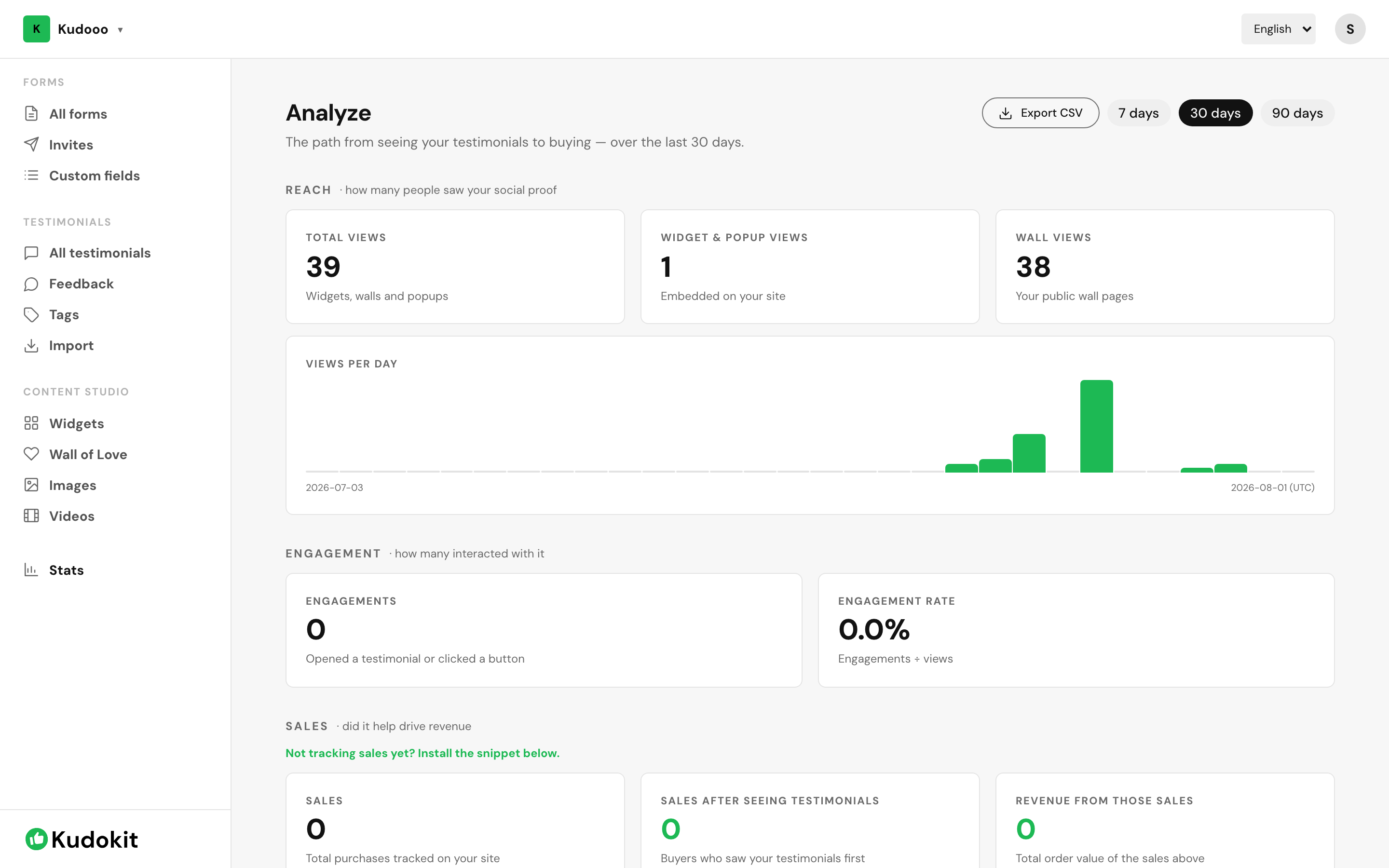Click the Tags label icon
This screenshot has width=1389, height=868.
point(31,314)
